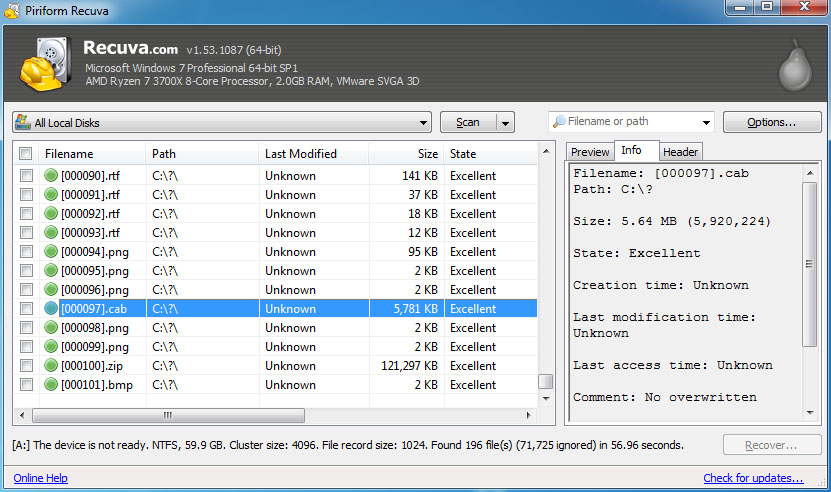Click the green status dot for [000092].rtf
The width and height of the screenshot is (831, 492).
(x=51, y=213)
